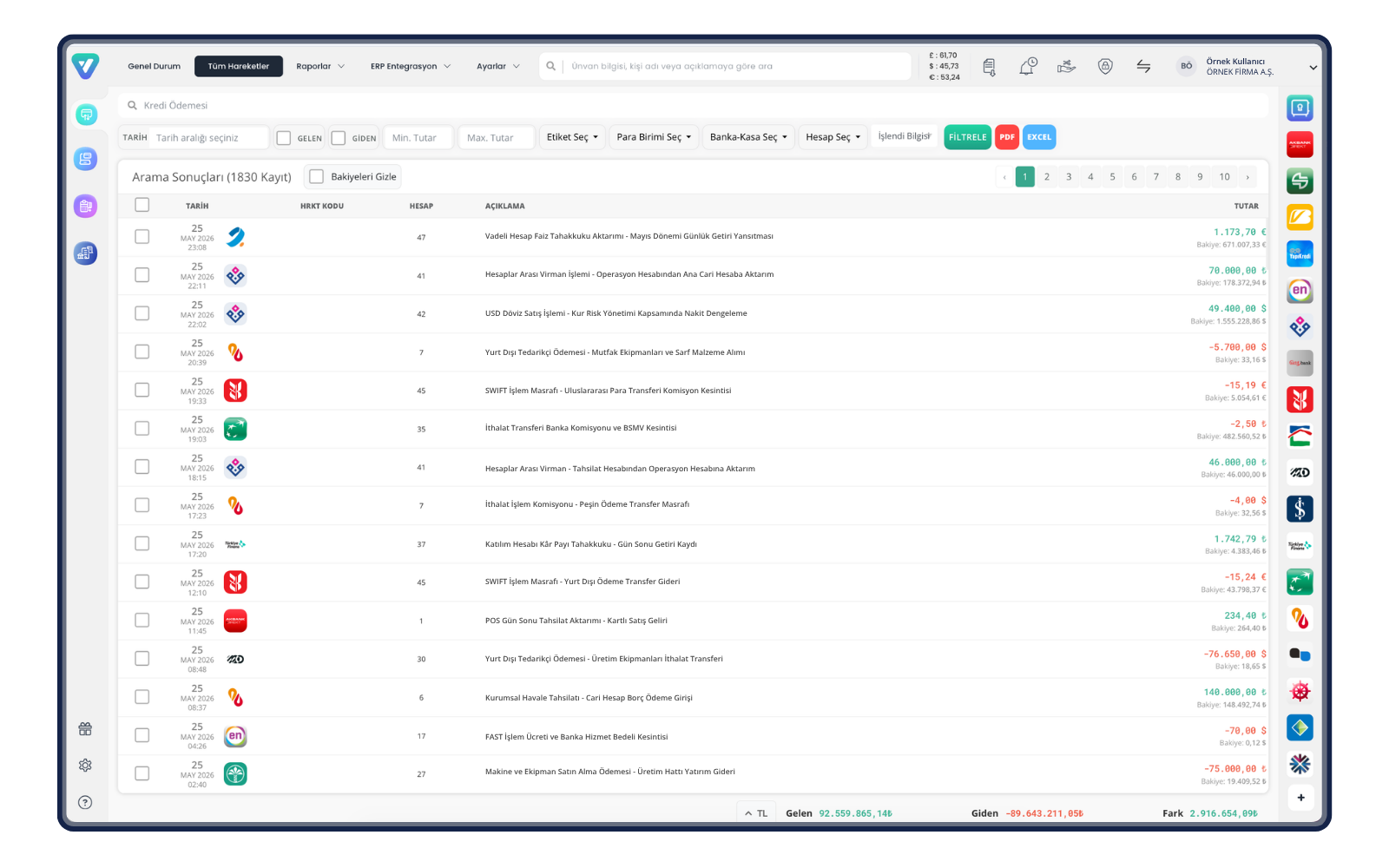Select the green monitor icon in left sidebar

pos(86,114)
